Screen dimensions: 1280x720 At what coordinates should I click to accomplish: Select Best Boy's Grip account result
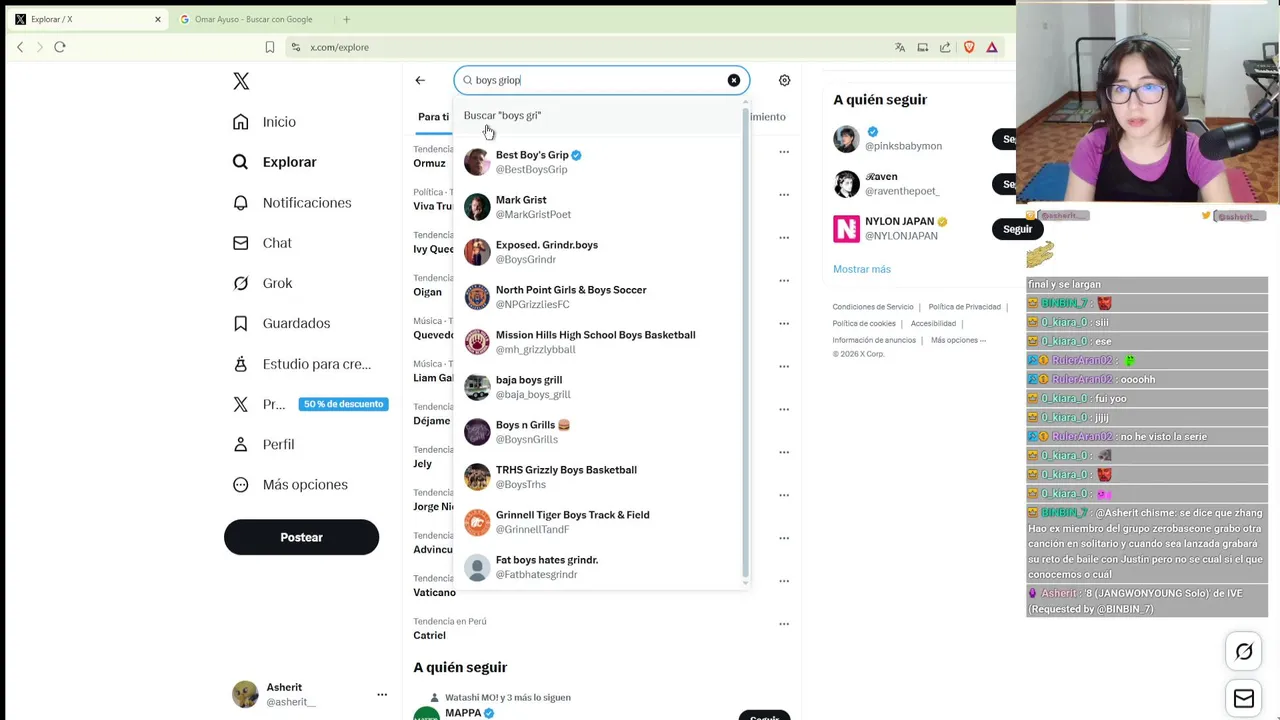pos(600,162)
